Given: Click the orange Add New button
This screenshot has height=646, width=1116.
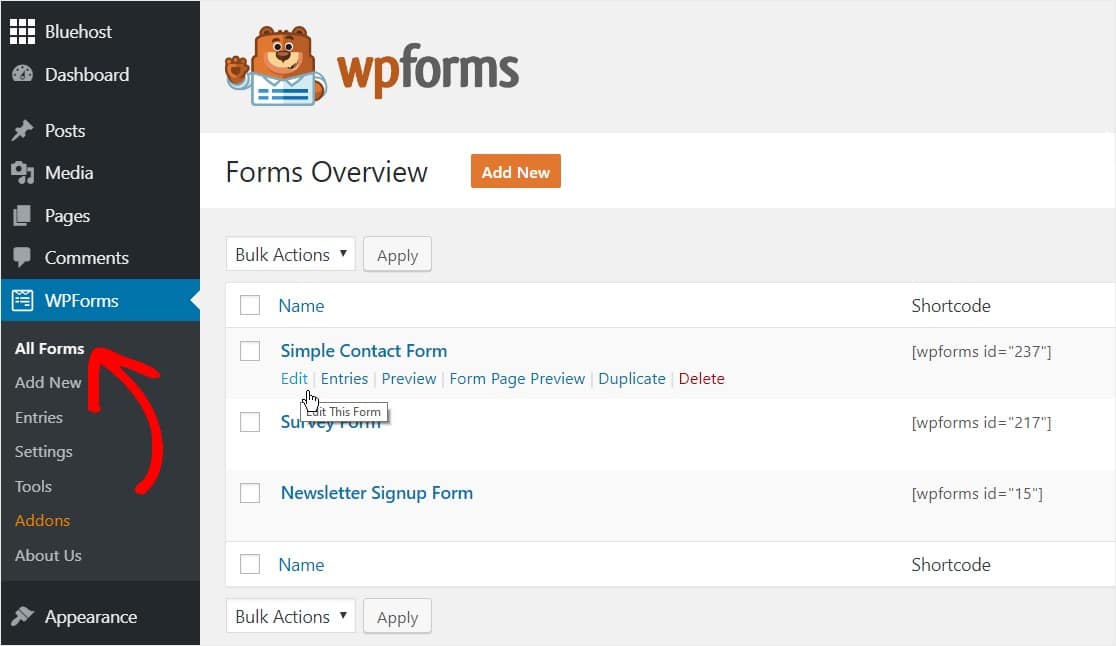Looking at the screenshot, I should coord(515,171).
